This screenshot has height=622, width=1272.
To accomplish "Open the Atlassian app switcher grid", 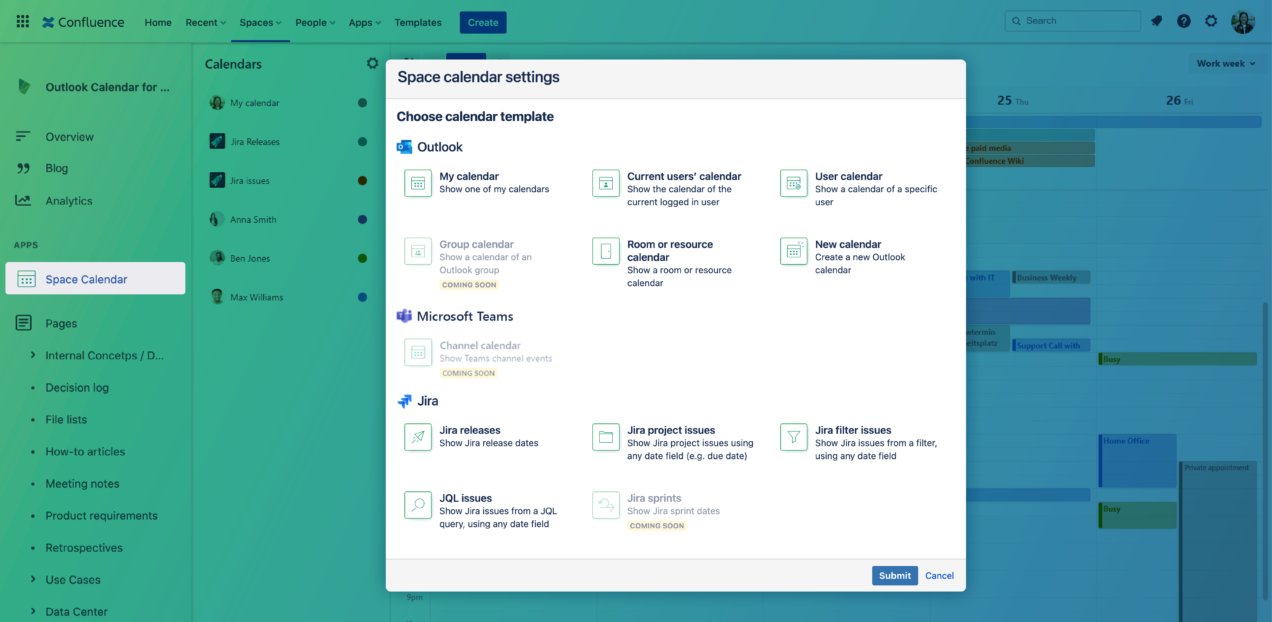I will [x=22, y=21].
